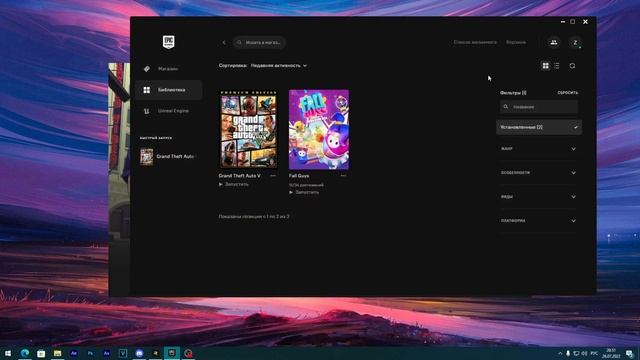This screenshot has width=640, height=360.
Task: Launch Grand Theft Auto from quick launch
Action: click(x=168, y=156)
